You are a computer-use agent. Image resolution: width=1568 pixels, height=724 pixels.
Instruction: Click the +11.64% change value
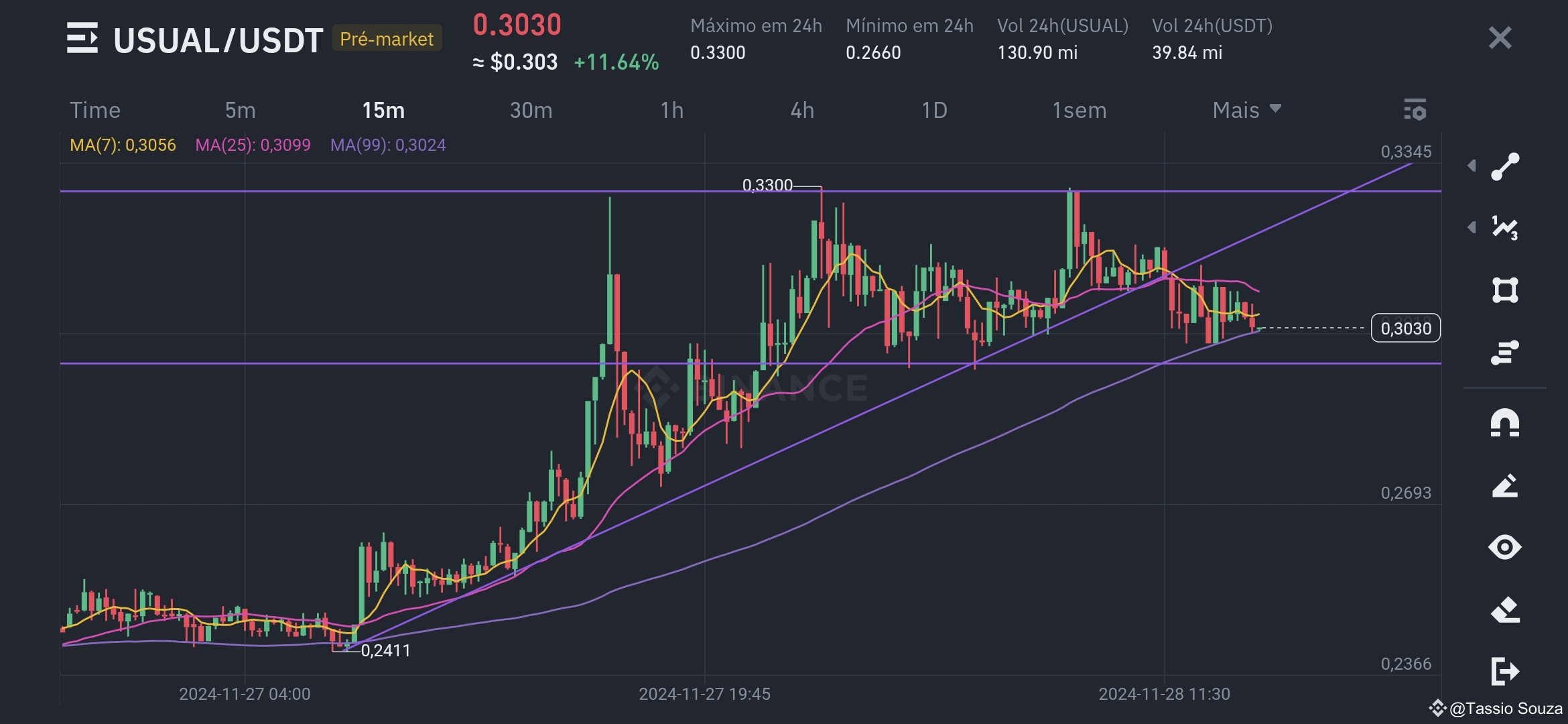tap(616, 62)
